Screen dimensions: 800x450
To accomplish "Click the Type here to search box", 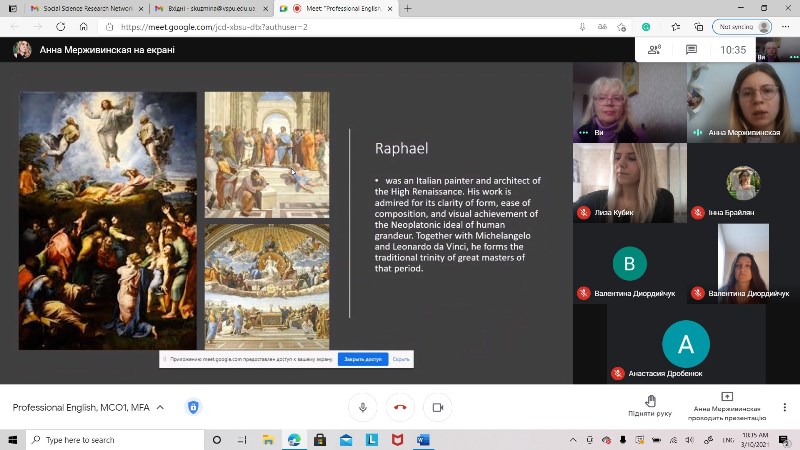I will 115,440.
